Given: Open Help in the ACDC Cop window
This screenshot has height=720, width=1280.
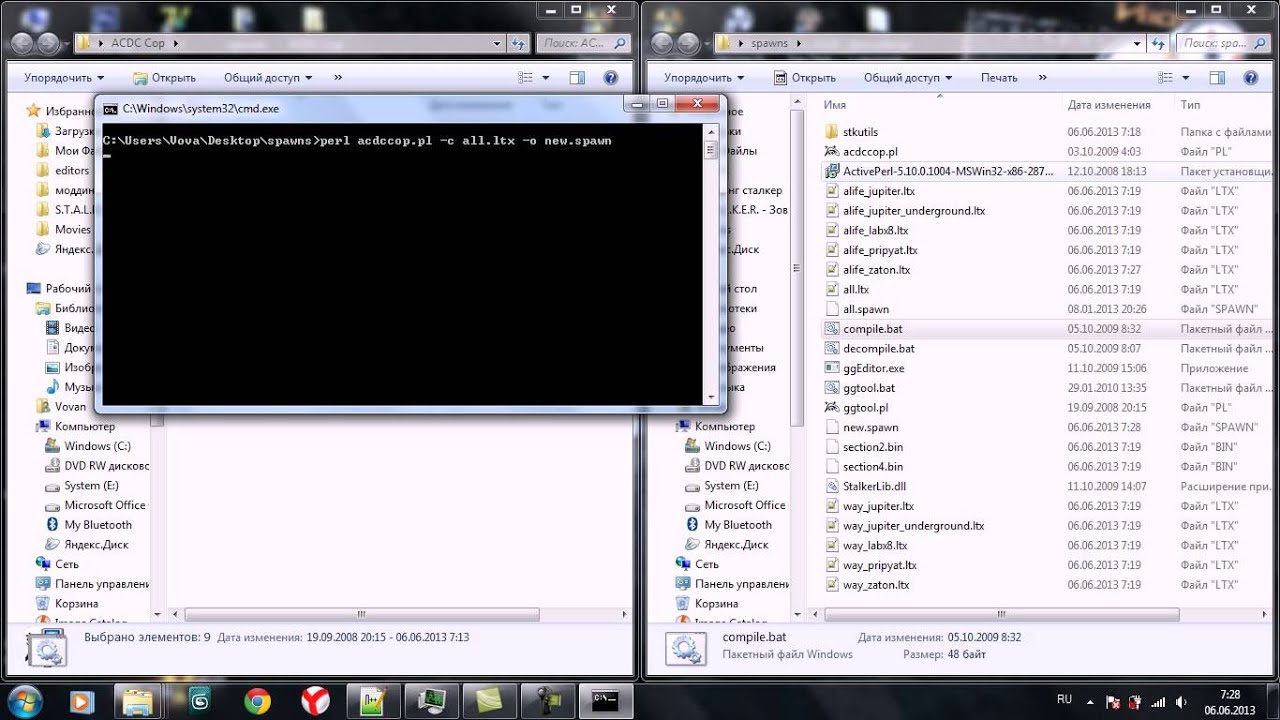Looking at the screenshot, I should pyautogui.click(x=610, y=78).
